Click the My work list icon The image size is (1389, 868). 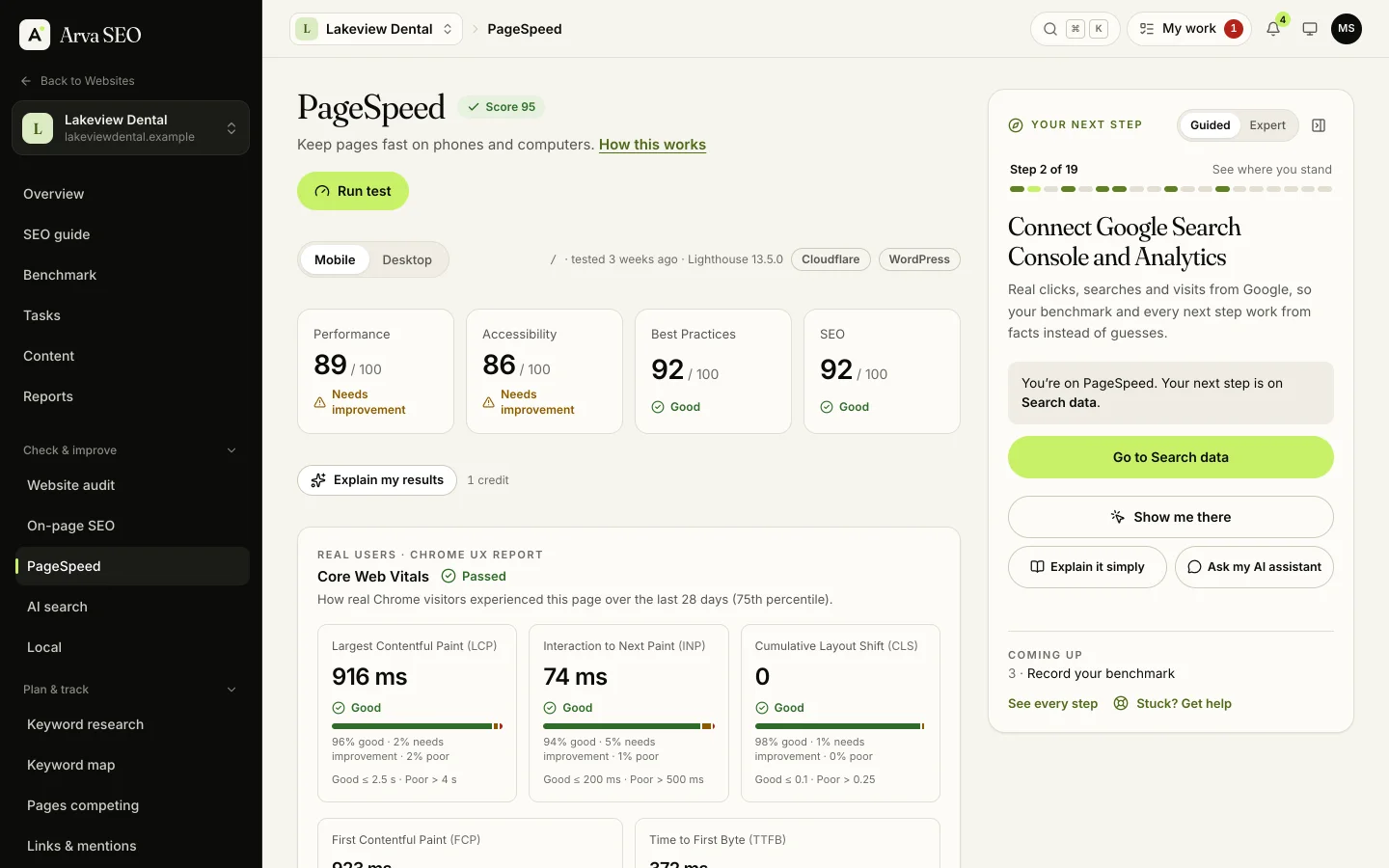1147,29
